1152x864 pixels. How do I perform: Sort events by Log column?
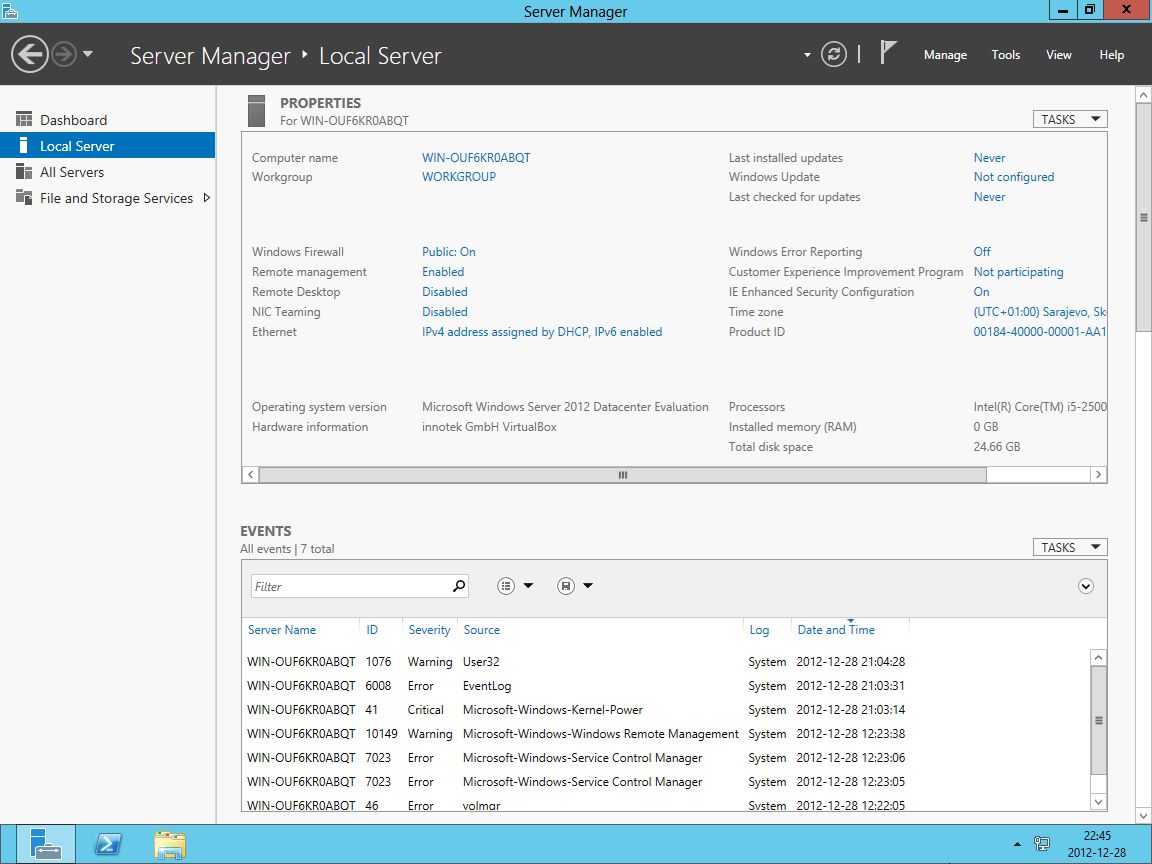759,630
